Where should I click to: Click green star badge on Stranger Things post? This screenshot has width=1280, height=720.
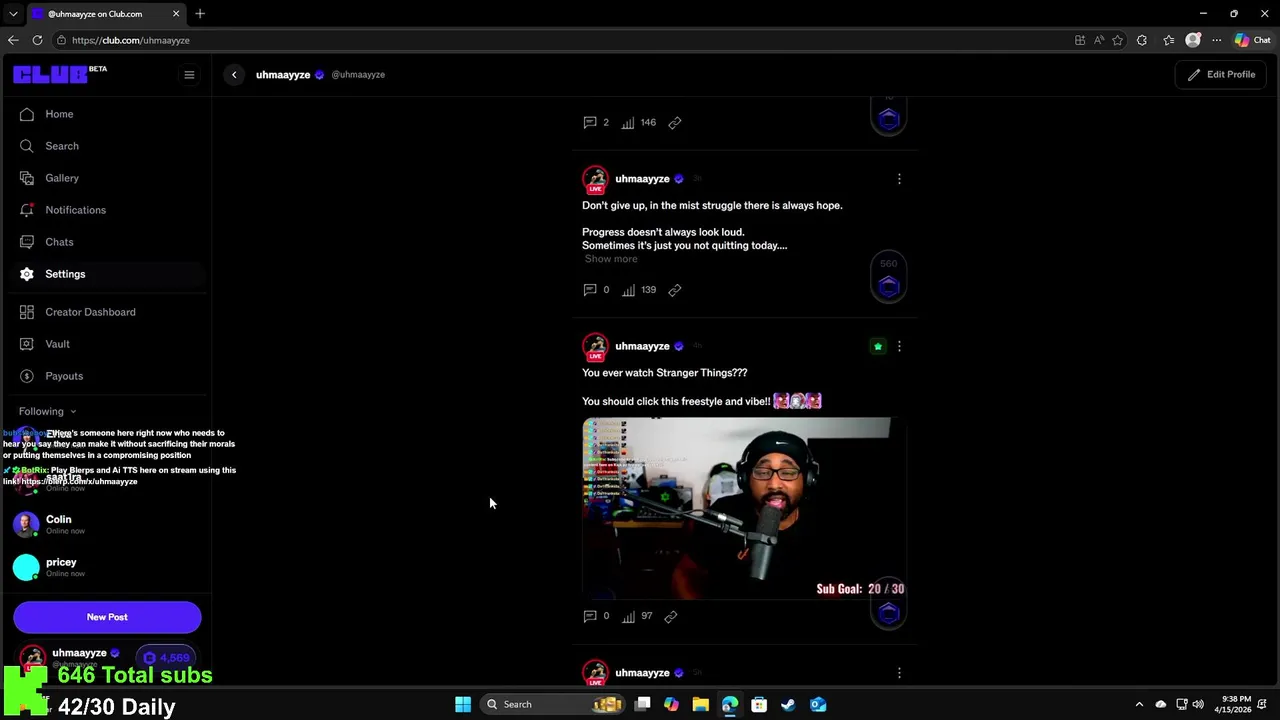click(x=878, y=346)
